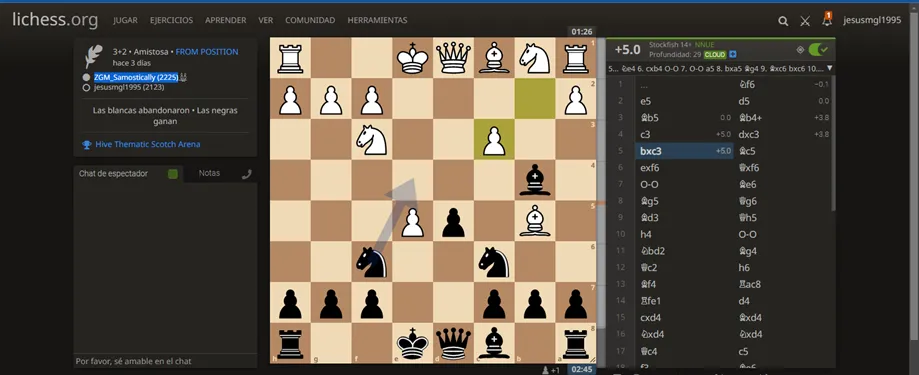The height and width of the screenshot is (375, 919).
Task: Click the move list scrollbar
Action: pyautogui.click(x=833, y=144)
